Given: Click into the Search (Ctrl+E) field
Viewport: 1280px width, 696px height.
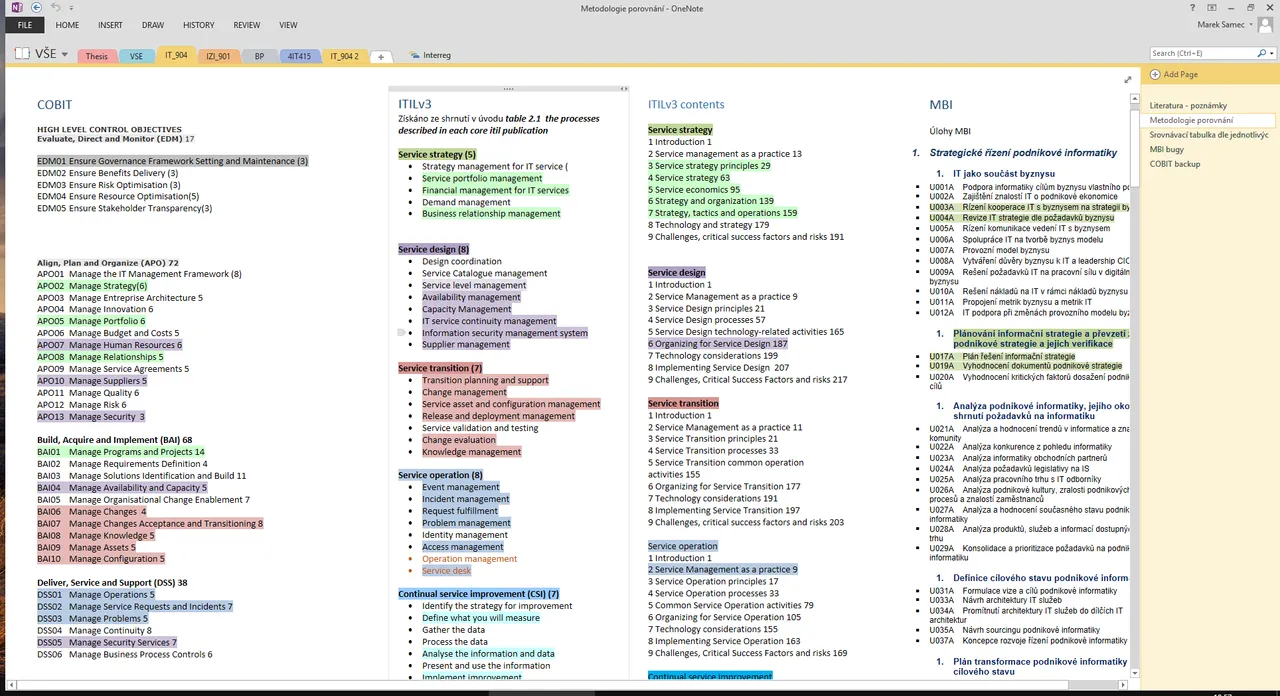Looking at the screenshot, I should click(1200, 53).
